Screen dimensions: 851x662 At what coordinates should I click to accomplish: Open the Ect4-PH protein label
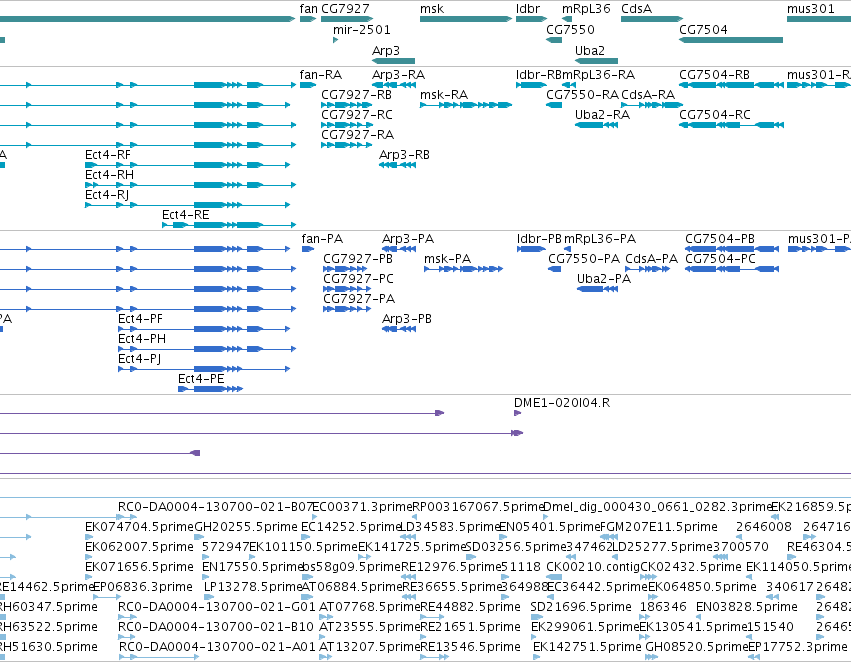click(142, 339)
